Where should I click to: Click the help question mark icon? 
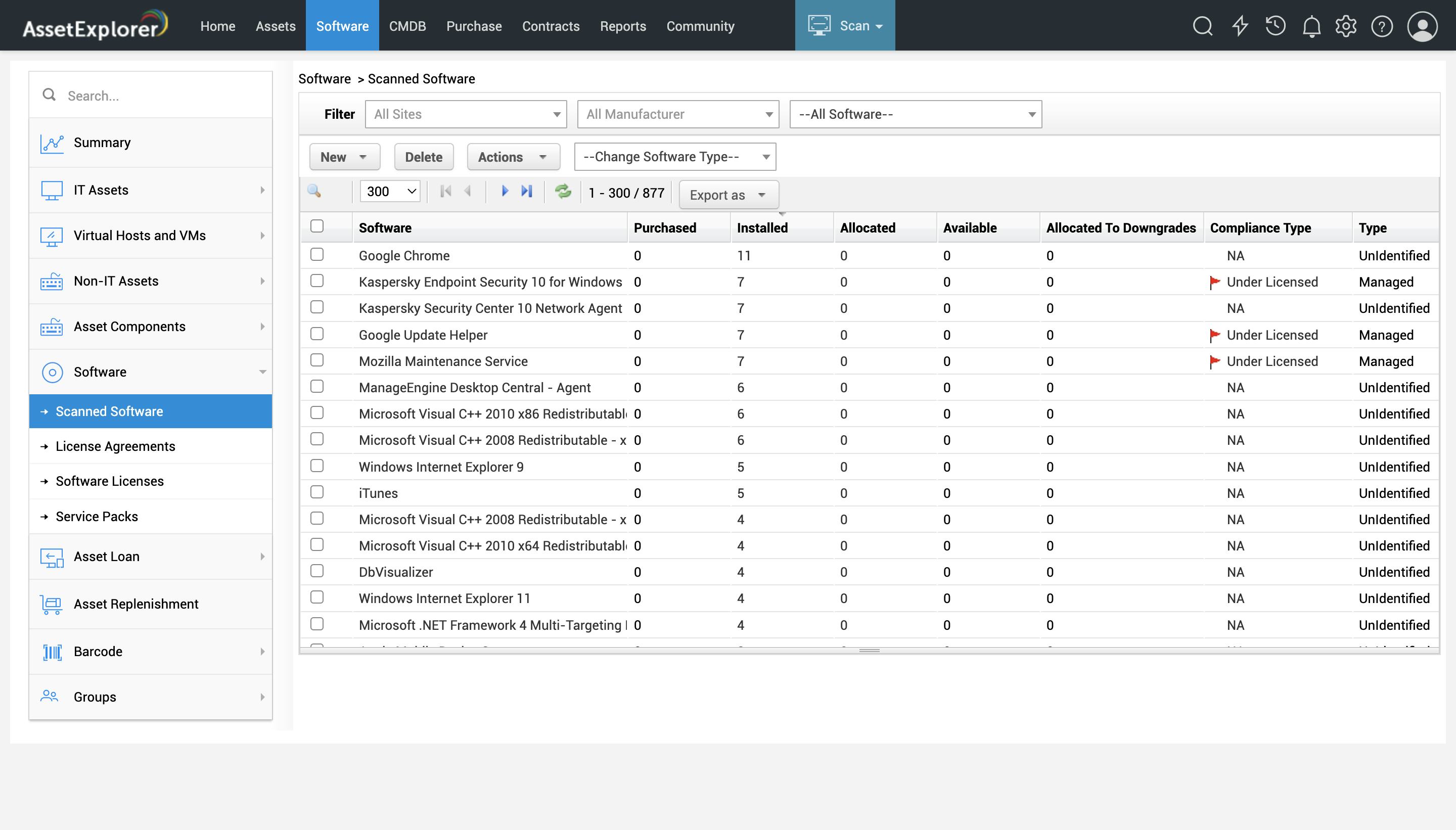point(1382,25)
